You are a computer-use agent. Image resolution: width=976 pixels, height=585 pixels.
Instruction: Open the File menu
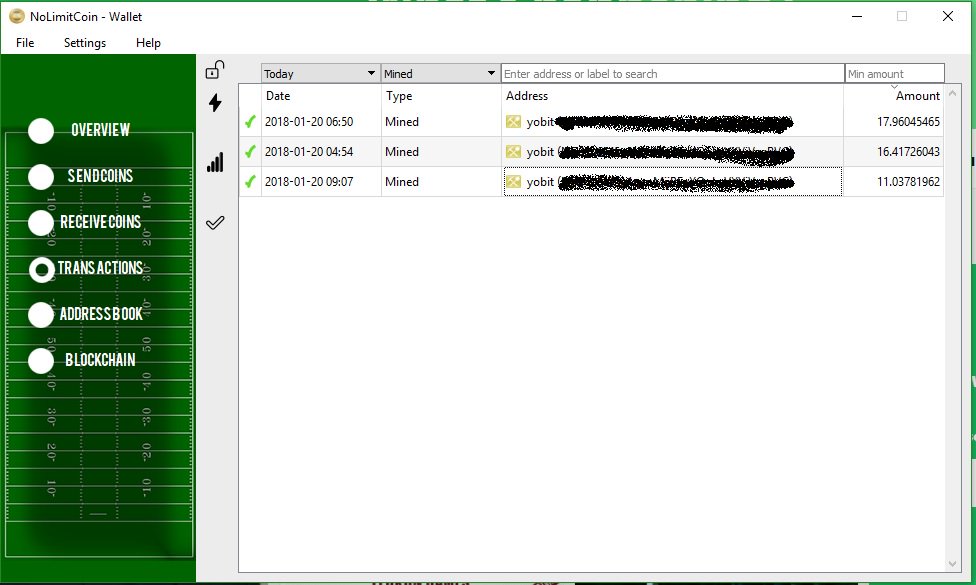(x=25, y=43)
